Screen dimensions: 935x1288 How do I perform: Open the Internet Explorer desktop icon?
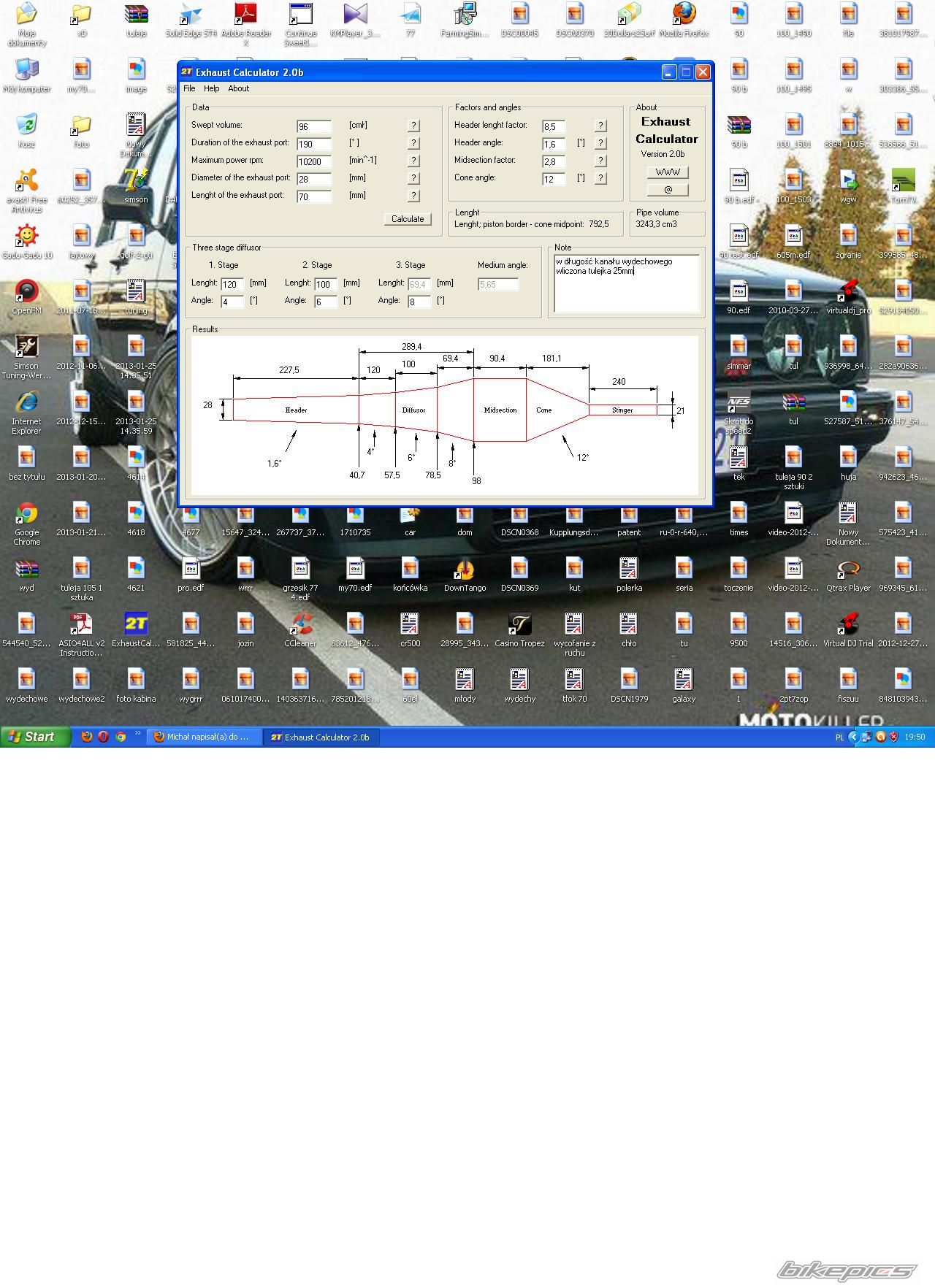click(x=27, y=404)
